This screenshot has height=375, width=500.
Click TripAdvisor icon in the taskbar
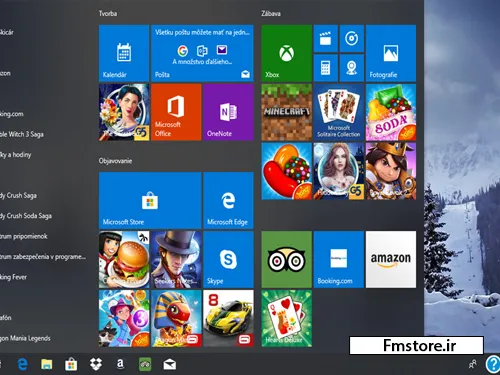145,364
